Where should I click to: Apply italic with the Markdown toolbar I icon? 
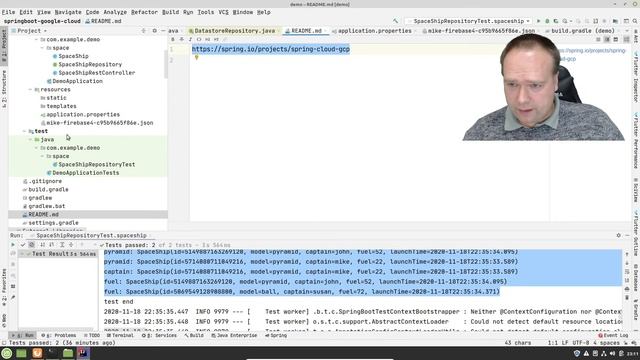[x=190, y=40]
